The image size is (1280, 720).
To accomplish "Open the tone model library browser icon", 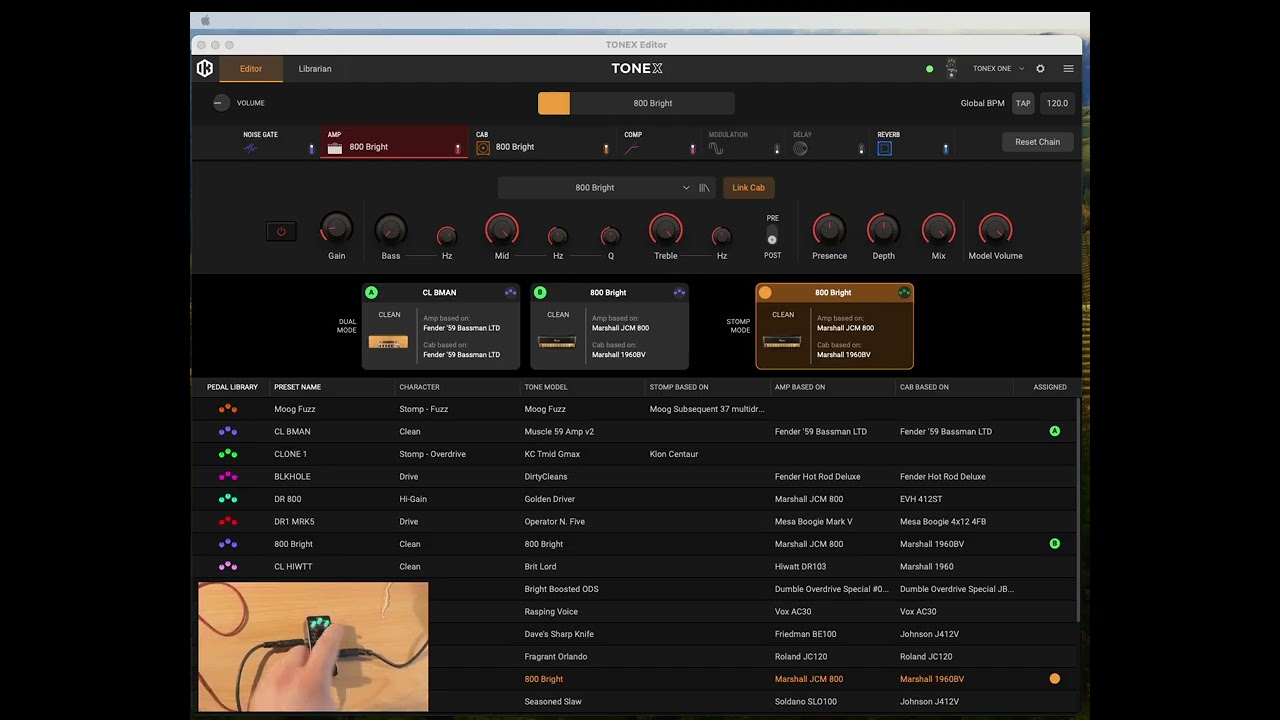I will [x=704, y=188].
